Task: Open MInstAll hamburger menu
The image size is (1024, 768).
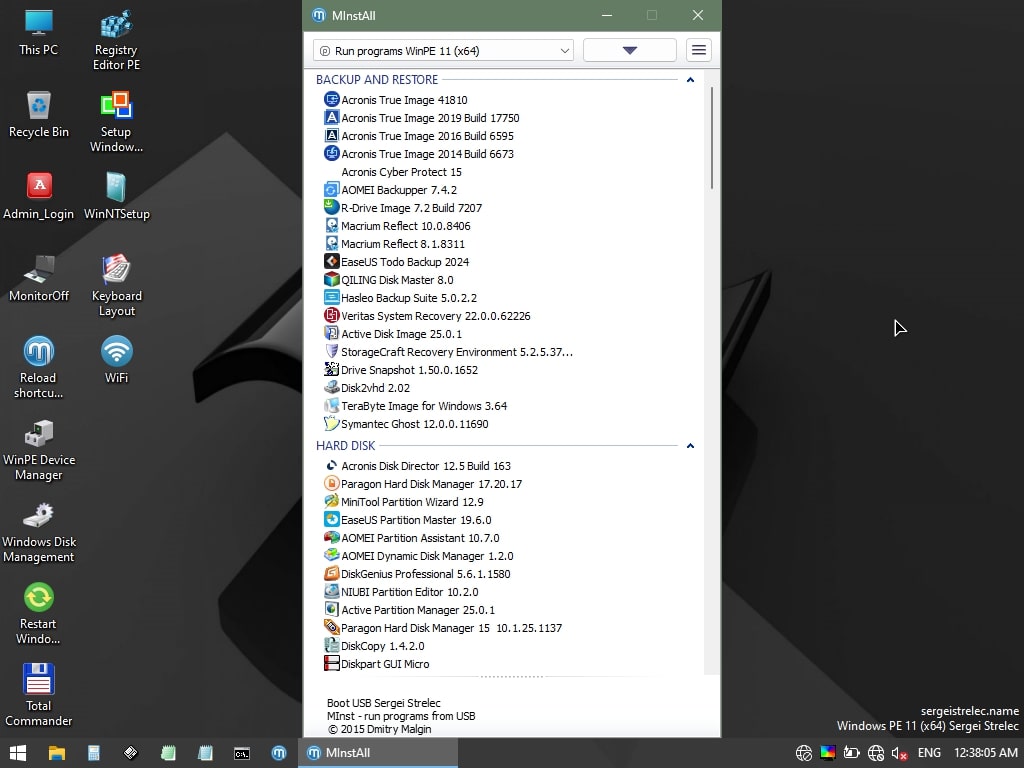Action: coord(699,50)
